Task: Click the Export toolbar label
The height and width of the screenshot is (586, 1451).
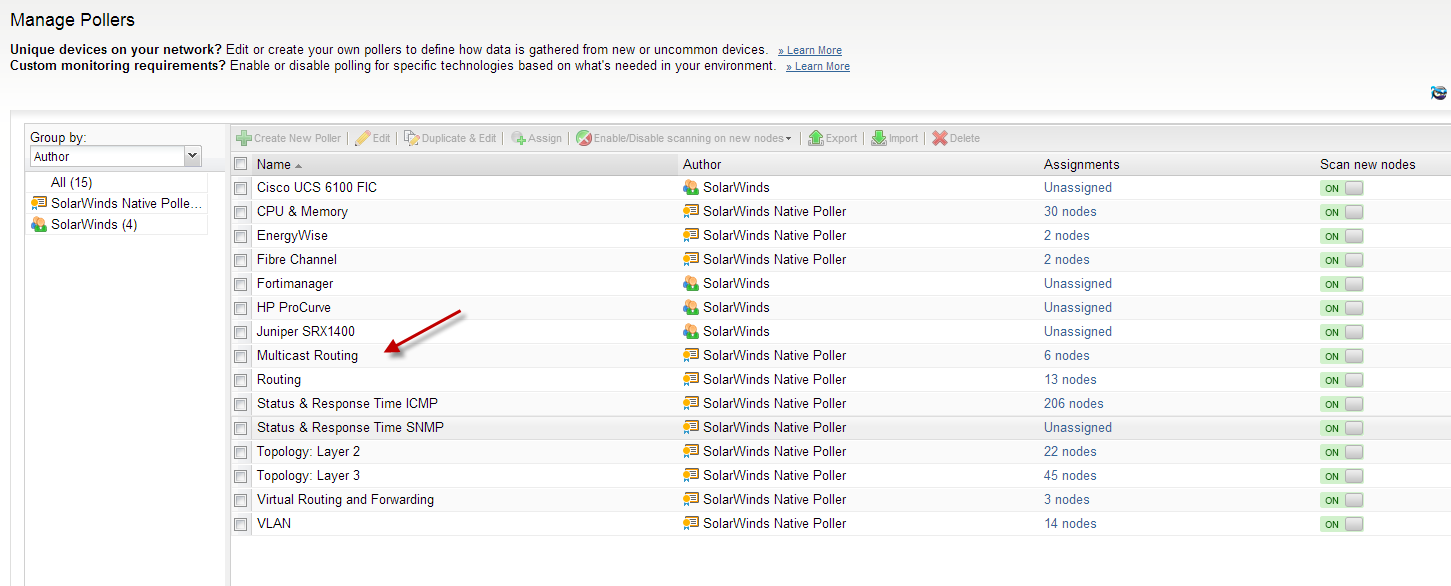Action: tap(841, 138)
